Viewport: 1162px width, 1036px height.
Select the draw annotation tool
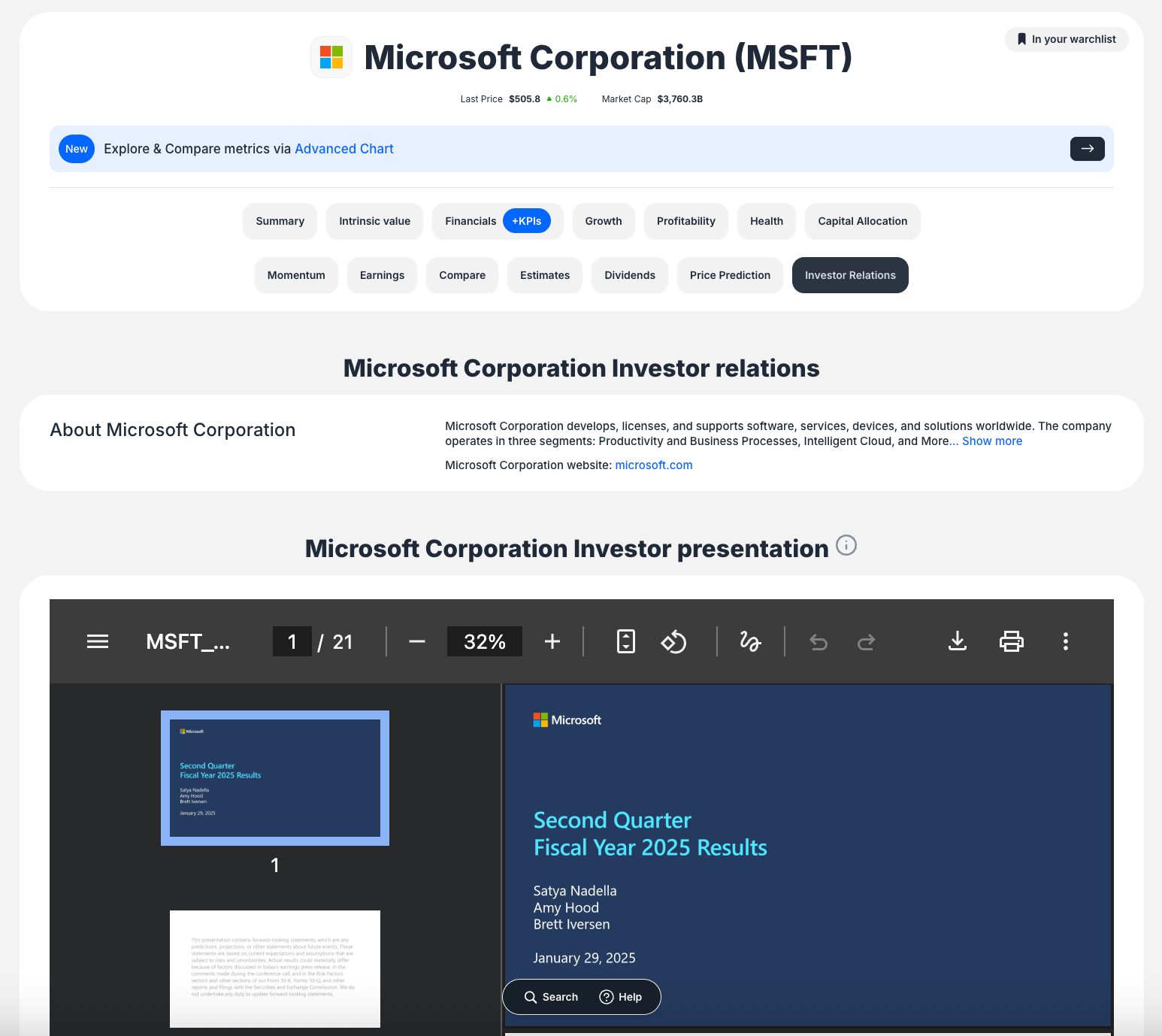pos(750,641)
